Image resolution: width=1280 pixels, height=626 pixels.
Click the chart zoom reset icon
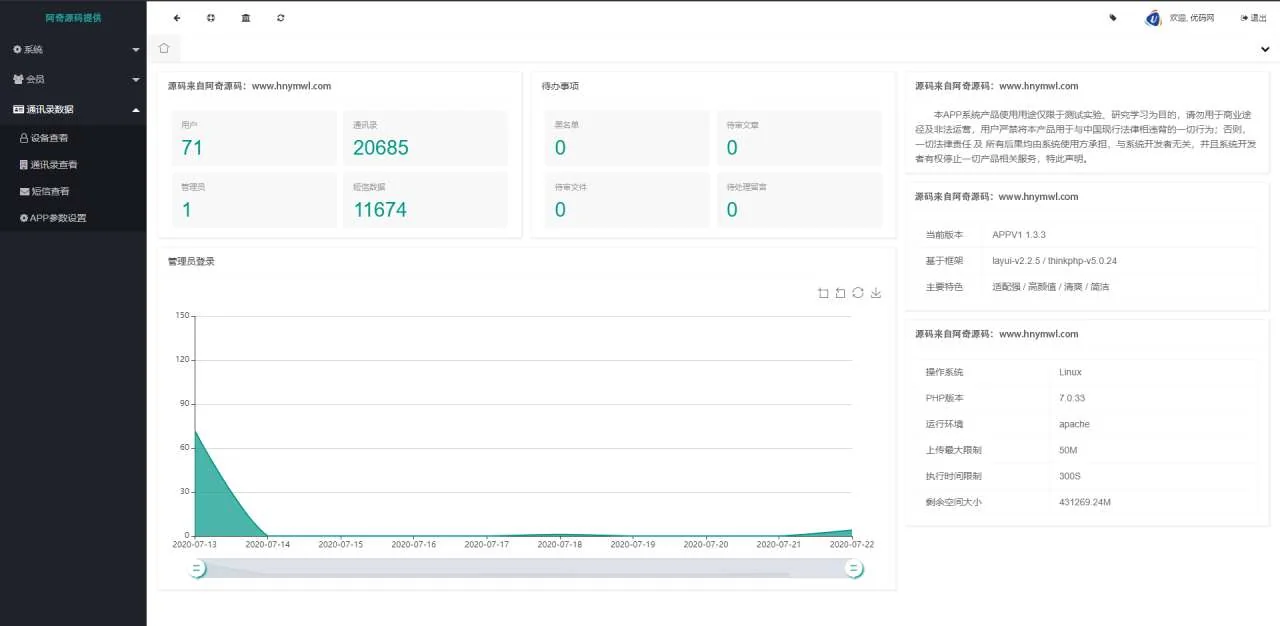[840, 293]
